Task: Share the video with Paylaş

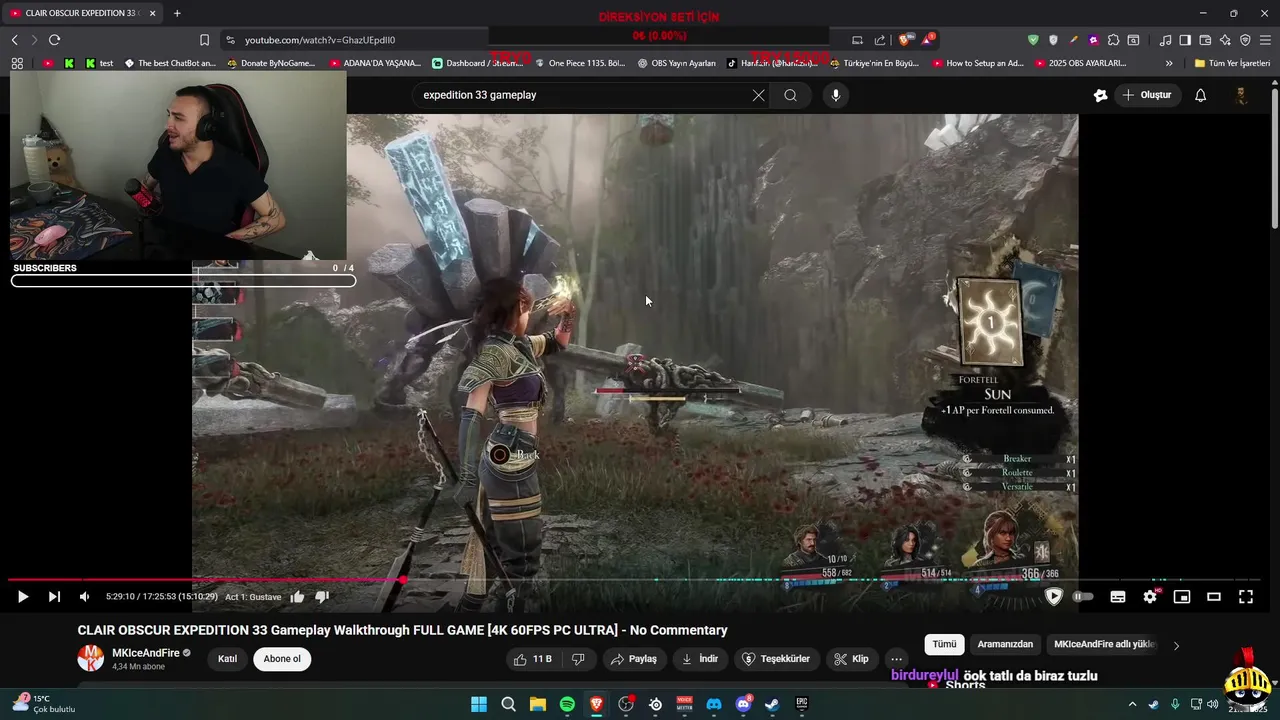Action: pos(634,659)
